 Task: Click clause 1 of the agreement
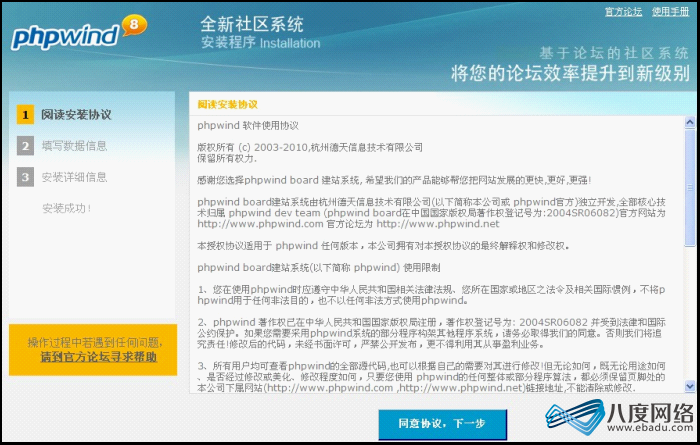coord(431,295)
